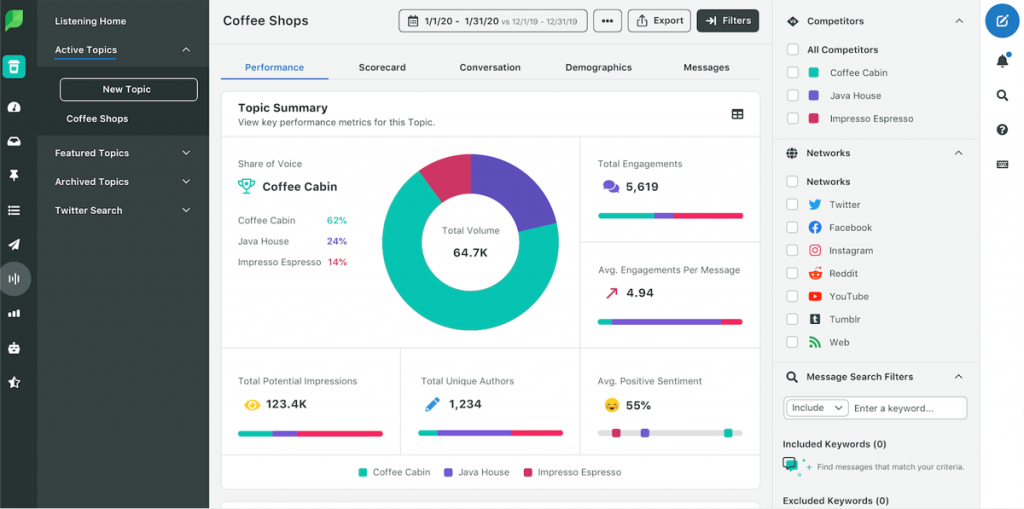Open the list Feeds icon in the sidebar

14,210
